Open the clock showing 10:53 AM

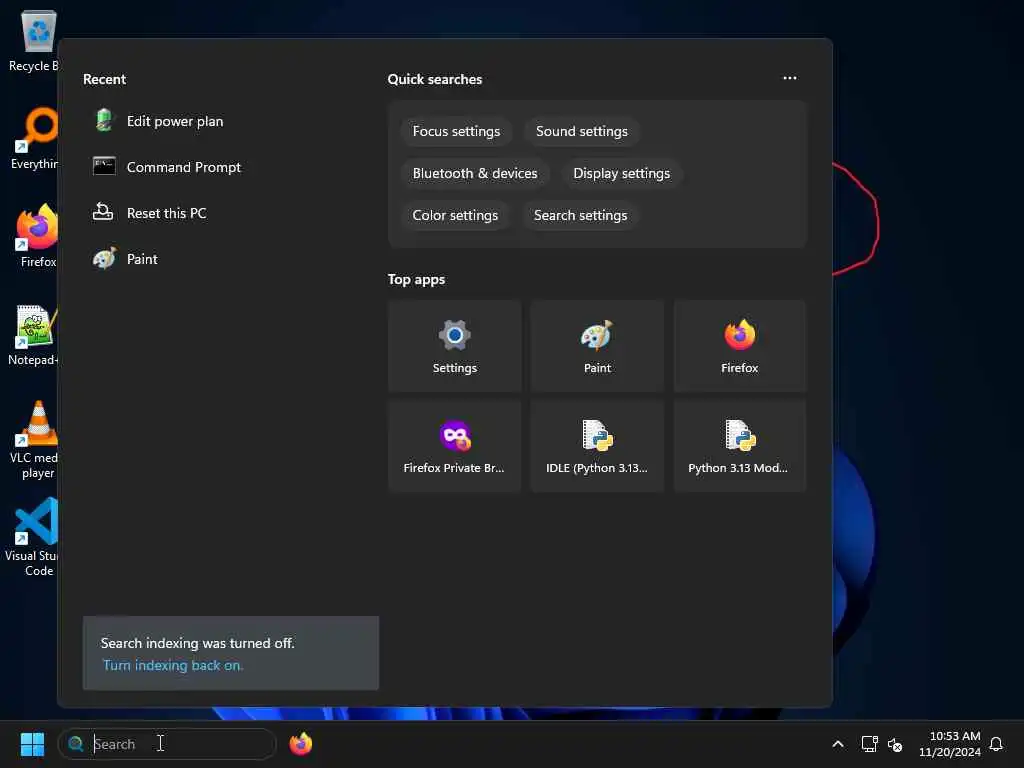950,744
